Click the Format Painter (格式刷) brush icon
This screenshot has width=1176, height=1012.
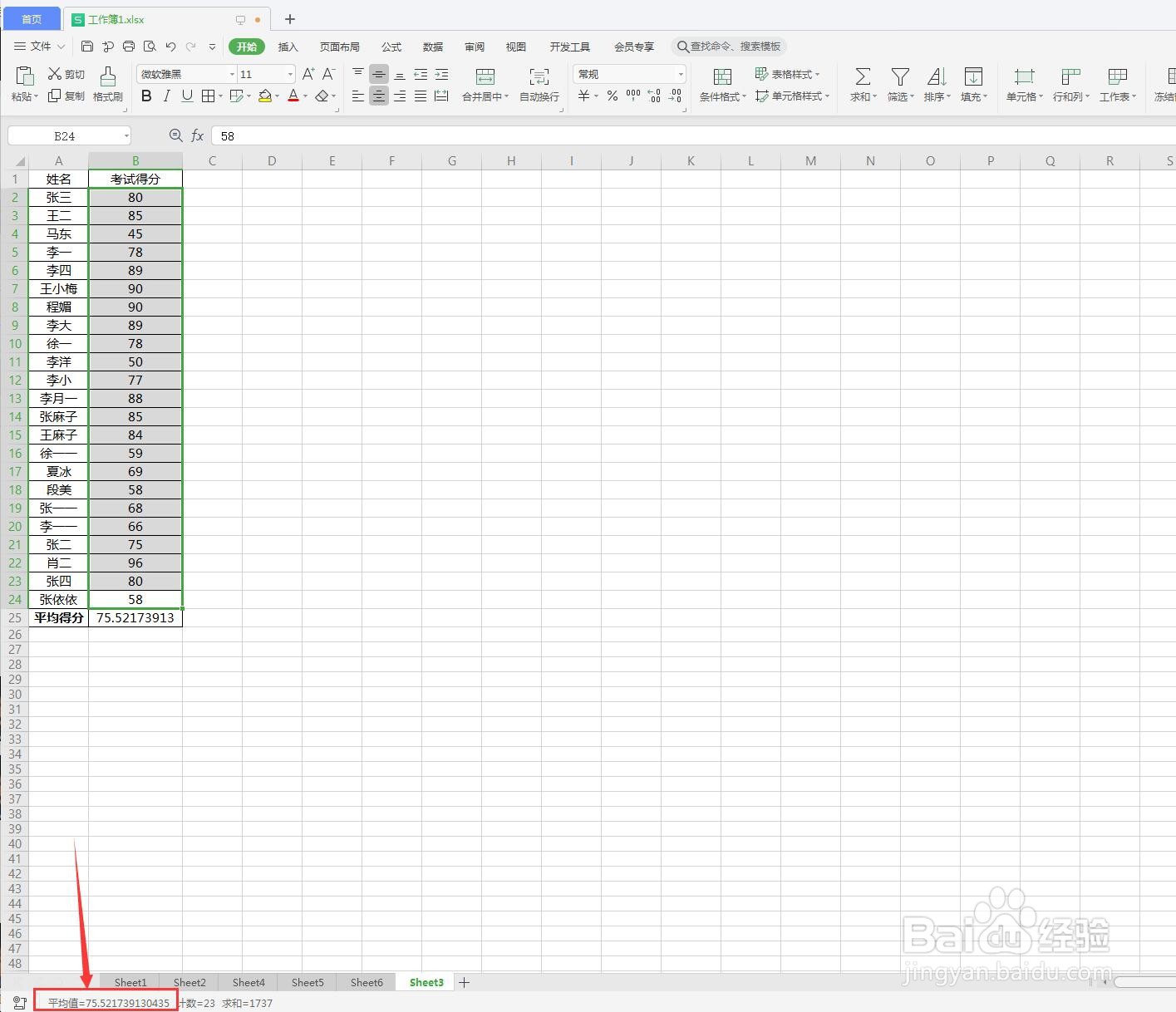108,76
